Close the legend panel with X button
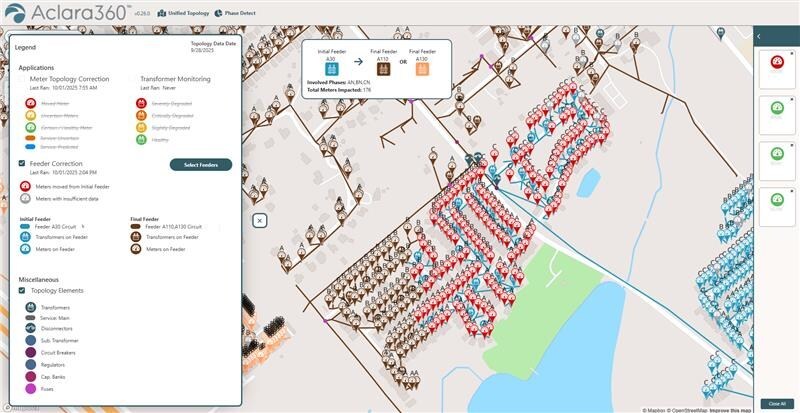The height and width of the screenshot is (413, 800). 259,220
